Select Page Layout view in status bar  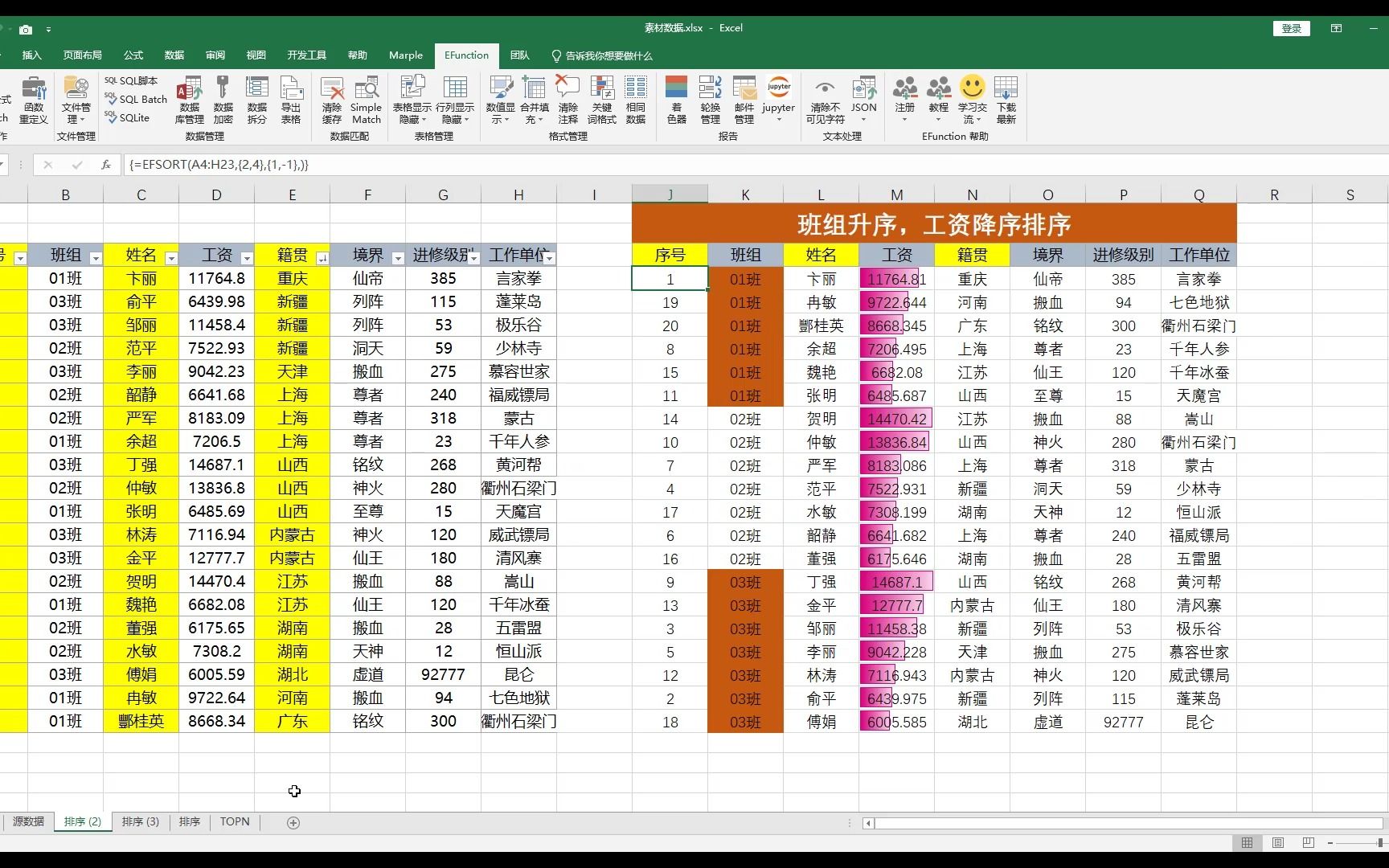1277,842
